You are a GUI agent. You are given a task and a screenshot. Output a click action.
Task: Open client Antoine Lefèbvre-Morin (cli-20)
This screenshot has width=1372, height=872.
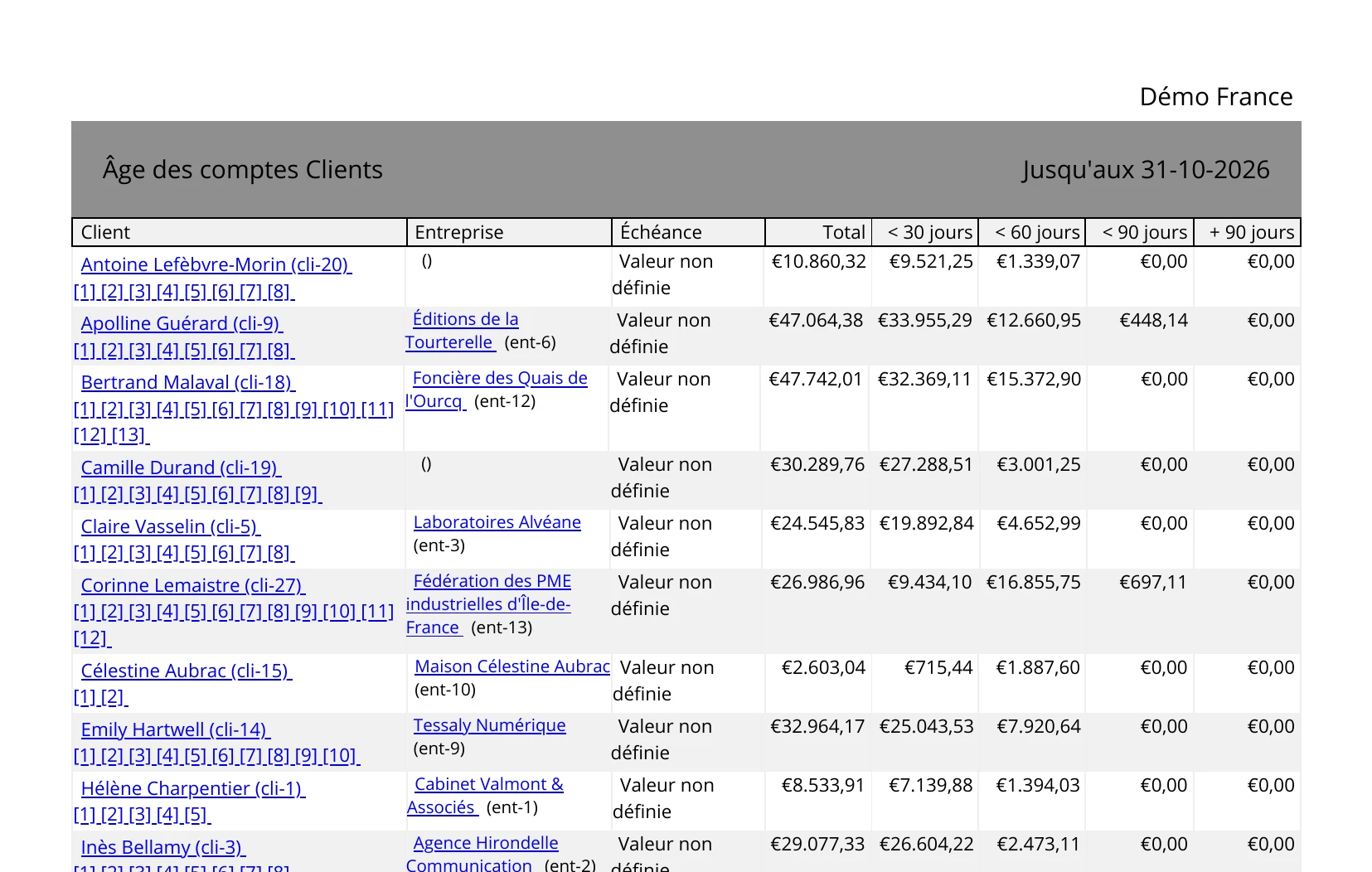click(216, 264)
